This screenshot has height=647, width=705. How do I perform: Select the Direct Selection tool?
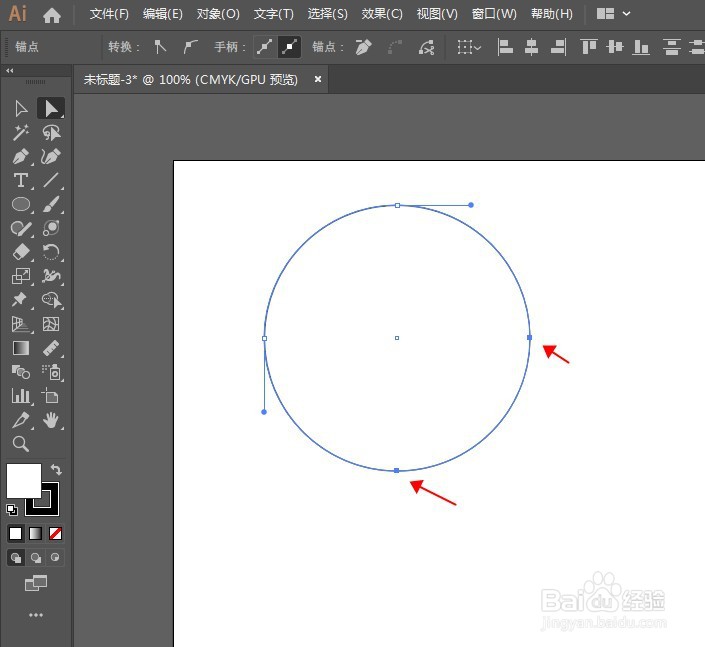point(51,108)
